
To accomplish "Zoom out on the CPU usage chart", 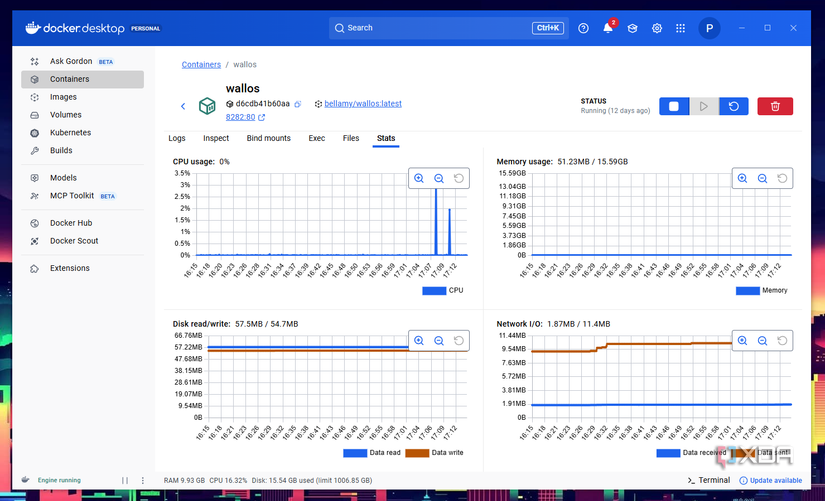I will 439,178.
